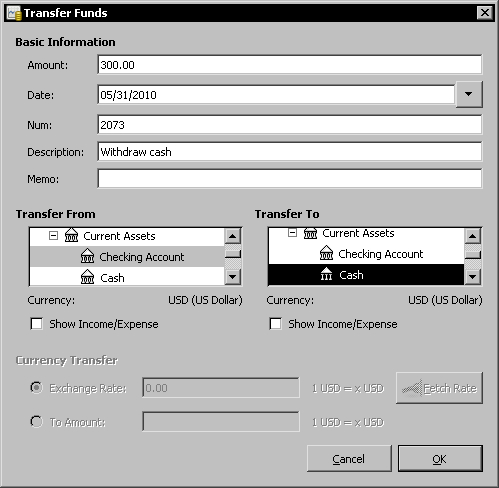Image resolution: width=499 pixels, height=488 pixels.
Task: Click Current Assets bank icon in Transfer To
Action: tap(310, 233)
